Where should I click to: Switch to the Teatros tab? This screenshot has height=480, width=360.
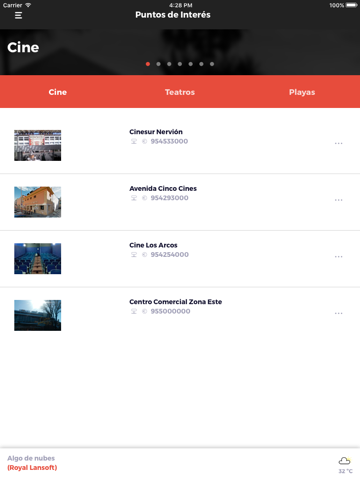tap(180, 92)
